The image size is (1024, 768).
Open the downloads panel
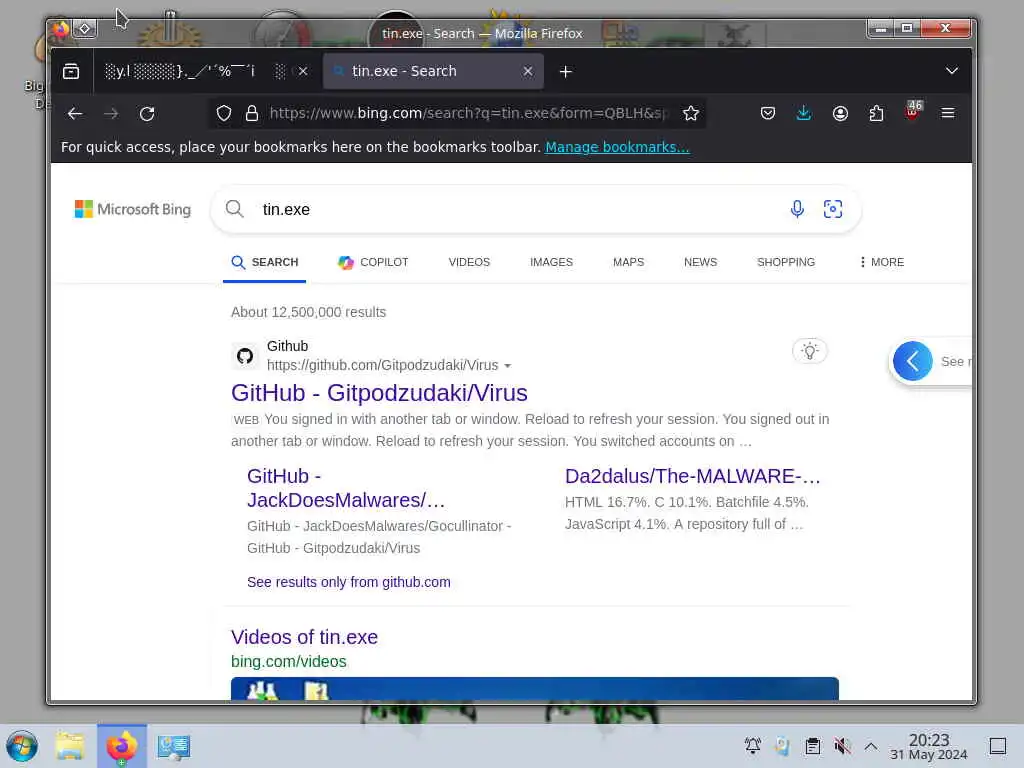point(804,114)
